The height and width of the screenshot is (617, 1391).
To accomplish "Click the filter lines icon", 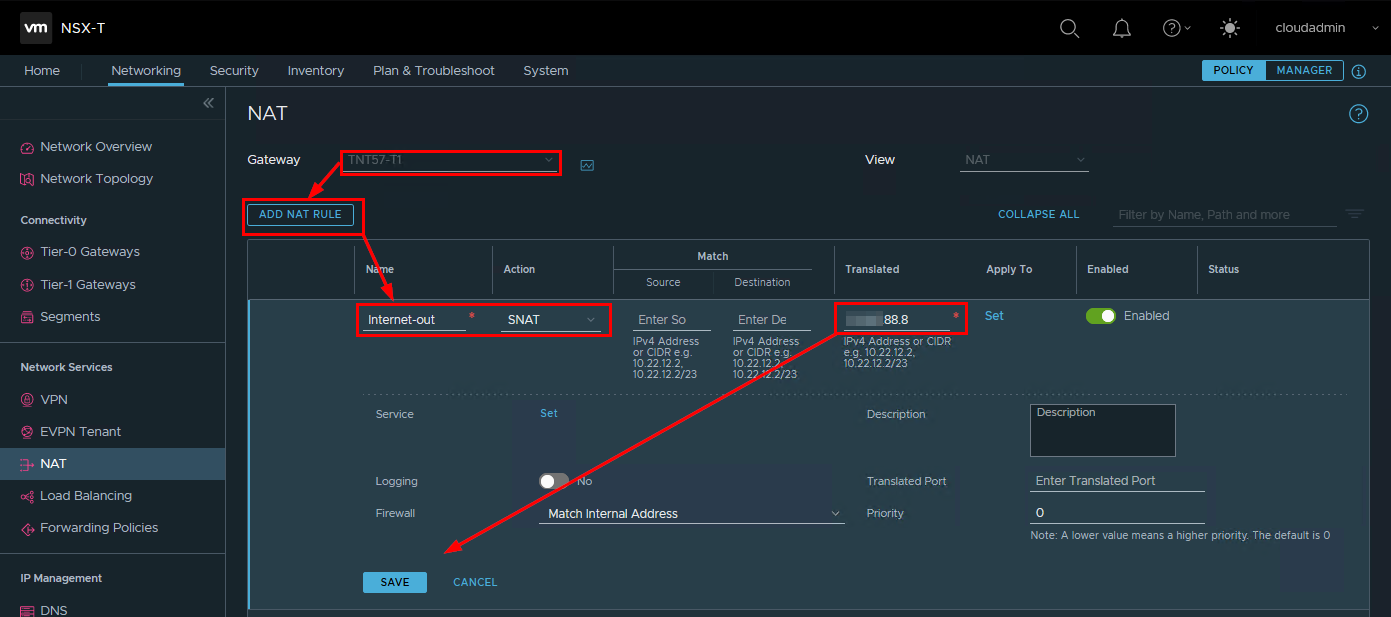I will coord(1355,214).
